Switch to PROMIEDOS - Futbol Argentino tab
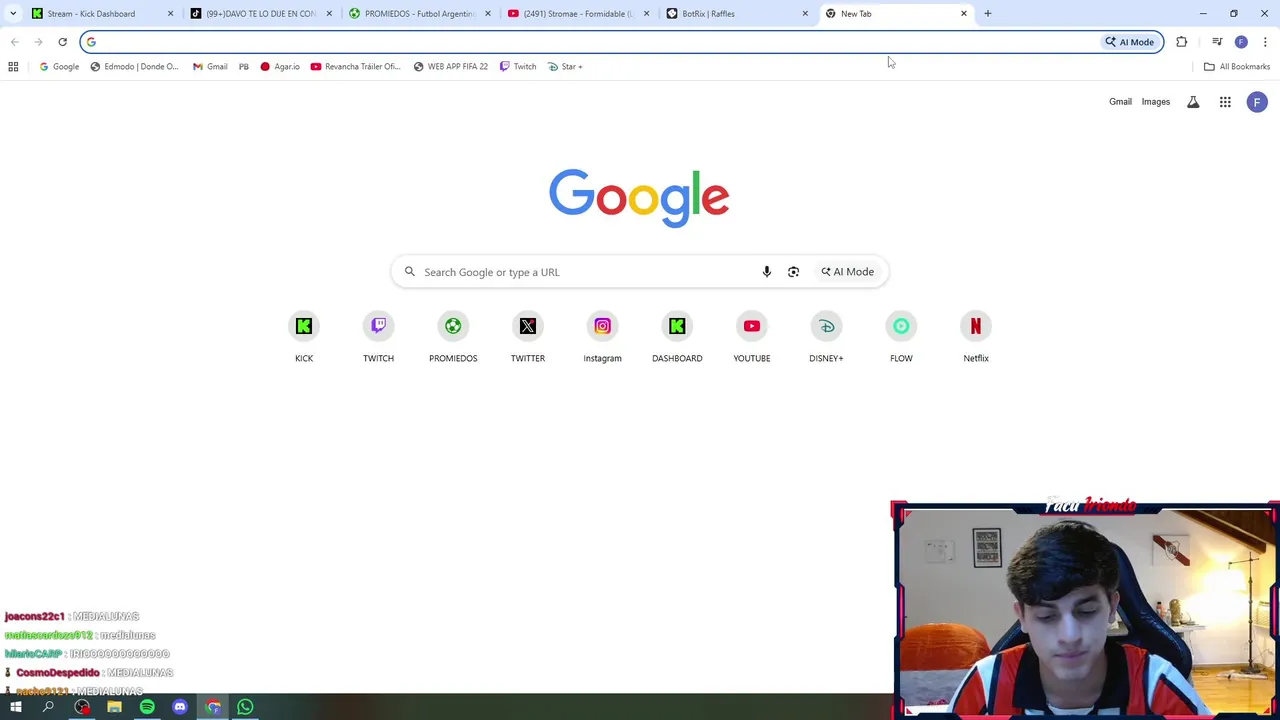Viewport: 1280px width, 720px height. (419, 14)
